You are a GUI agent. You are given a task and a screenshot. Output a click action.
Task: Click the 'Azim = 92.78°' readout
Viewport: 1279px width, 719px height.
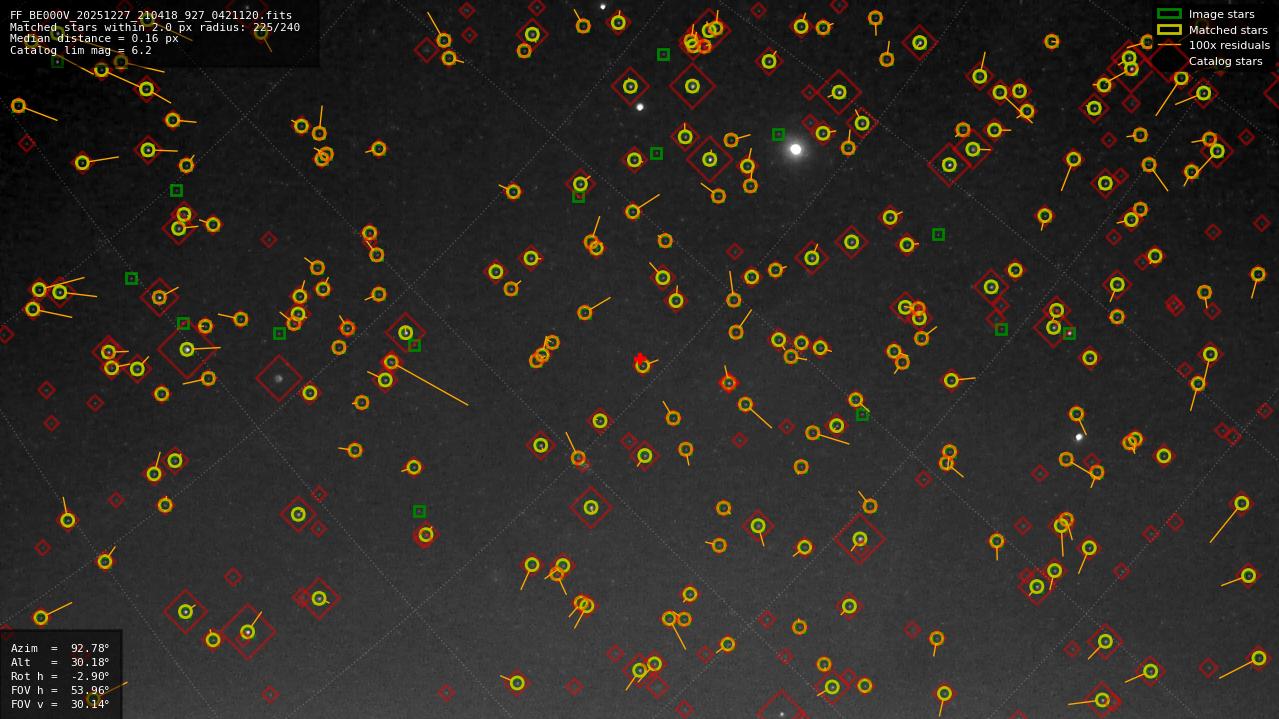[x=60, y=648]
